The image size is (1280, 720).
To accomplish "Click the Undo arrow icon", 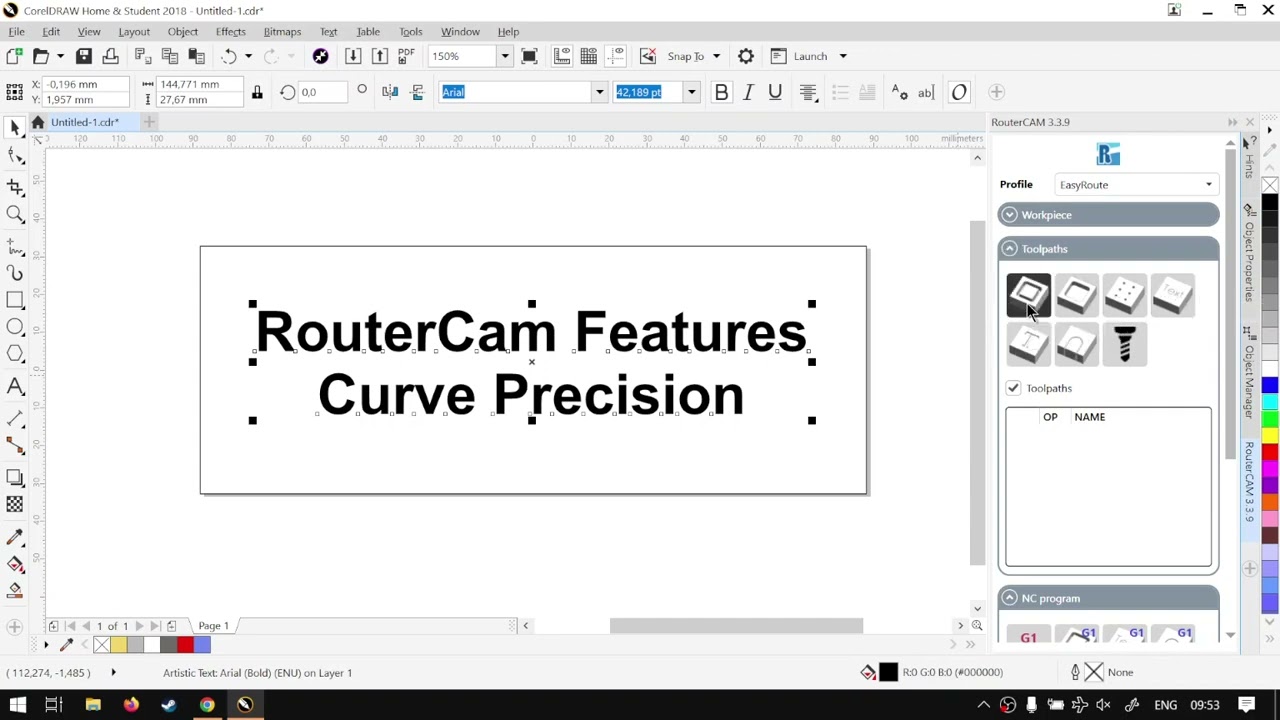I will click(x=229, y=56).
